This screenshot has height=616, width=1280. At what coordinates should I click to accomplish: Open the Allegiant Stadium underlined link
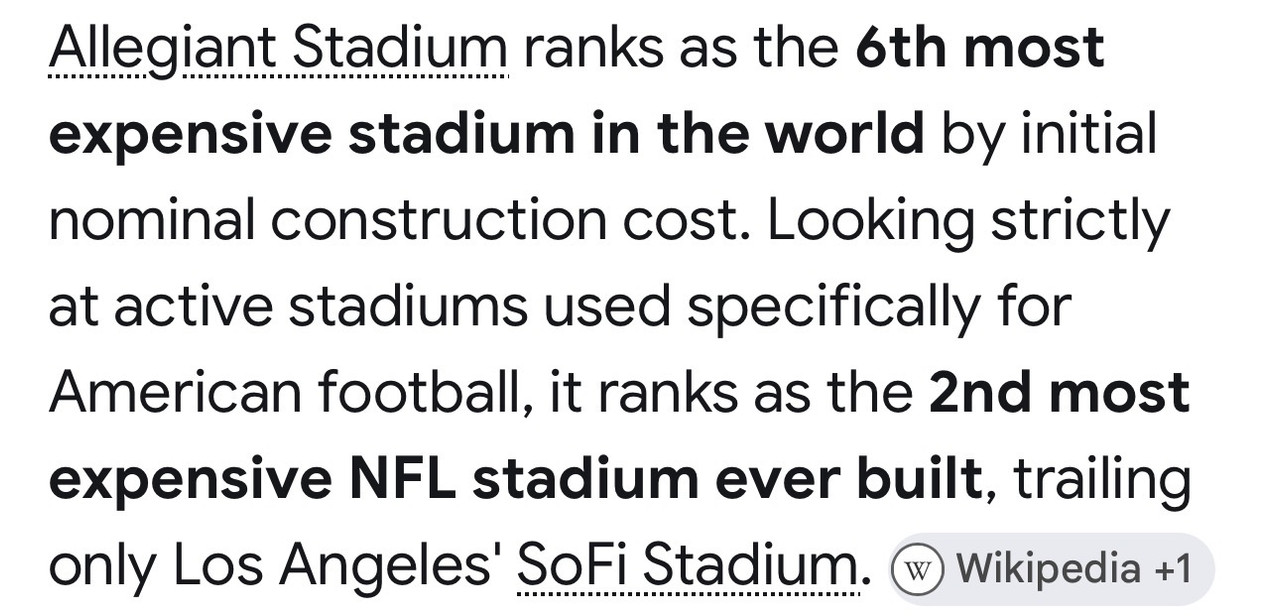(x=278, y=49)
